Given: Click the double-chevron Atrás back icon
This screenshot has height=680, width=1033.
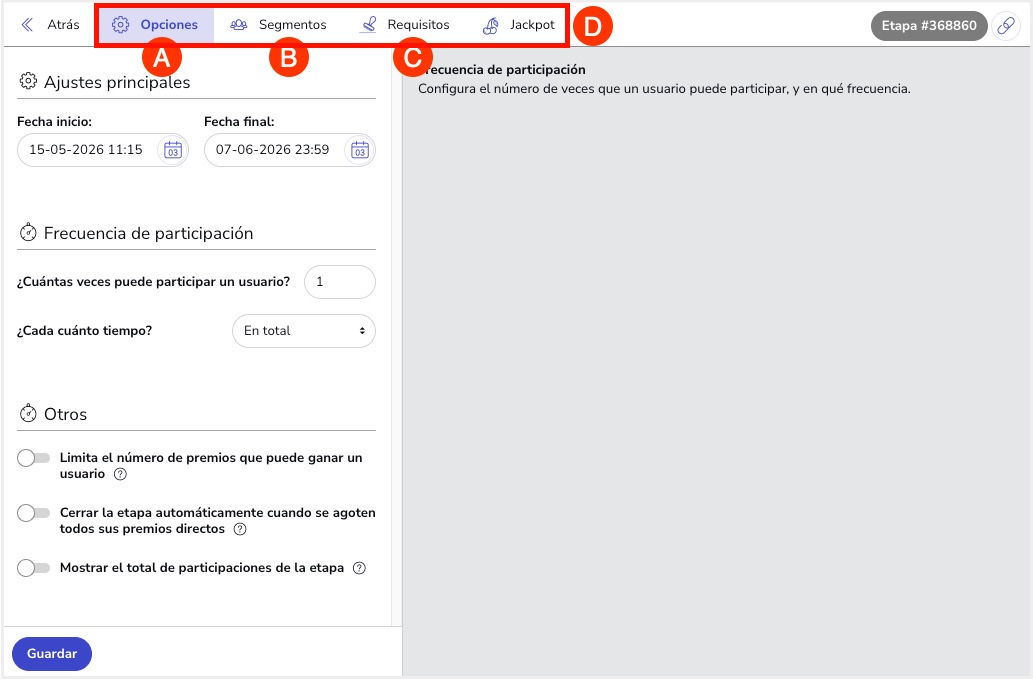Looking at the screenshot, I should (27, 25).
